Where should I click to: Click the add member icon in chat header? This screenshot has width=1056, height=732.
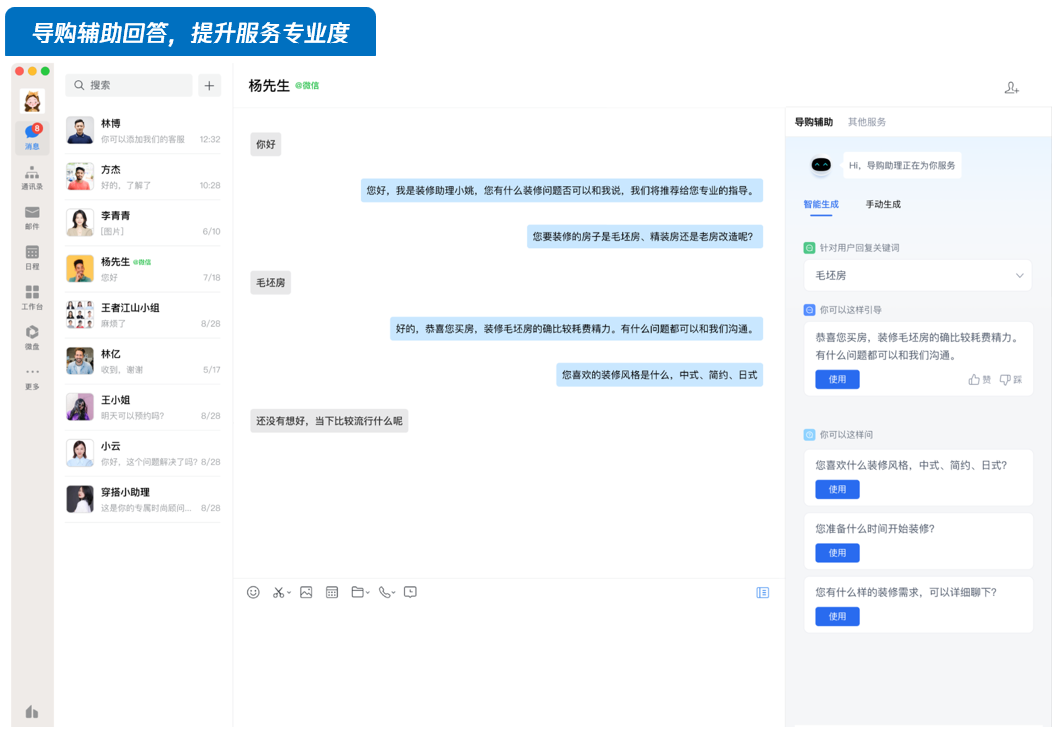1011,88
